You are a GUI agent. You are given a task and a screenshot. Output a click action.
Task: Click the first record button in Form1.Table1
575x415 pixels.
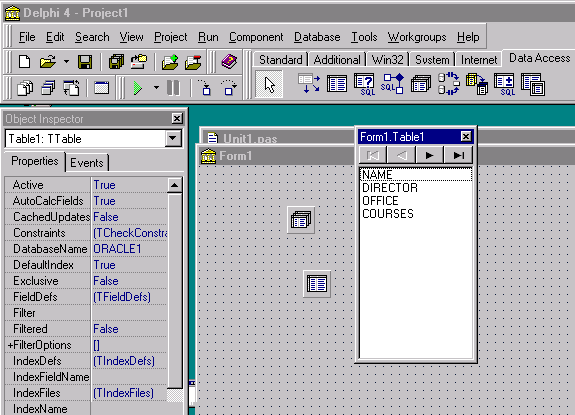click(373, 155)
